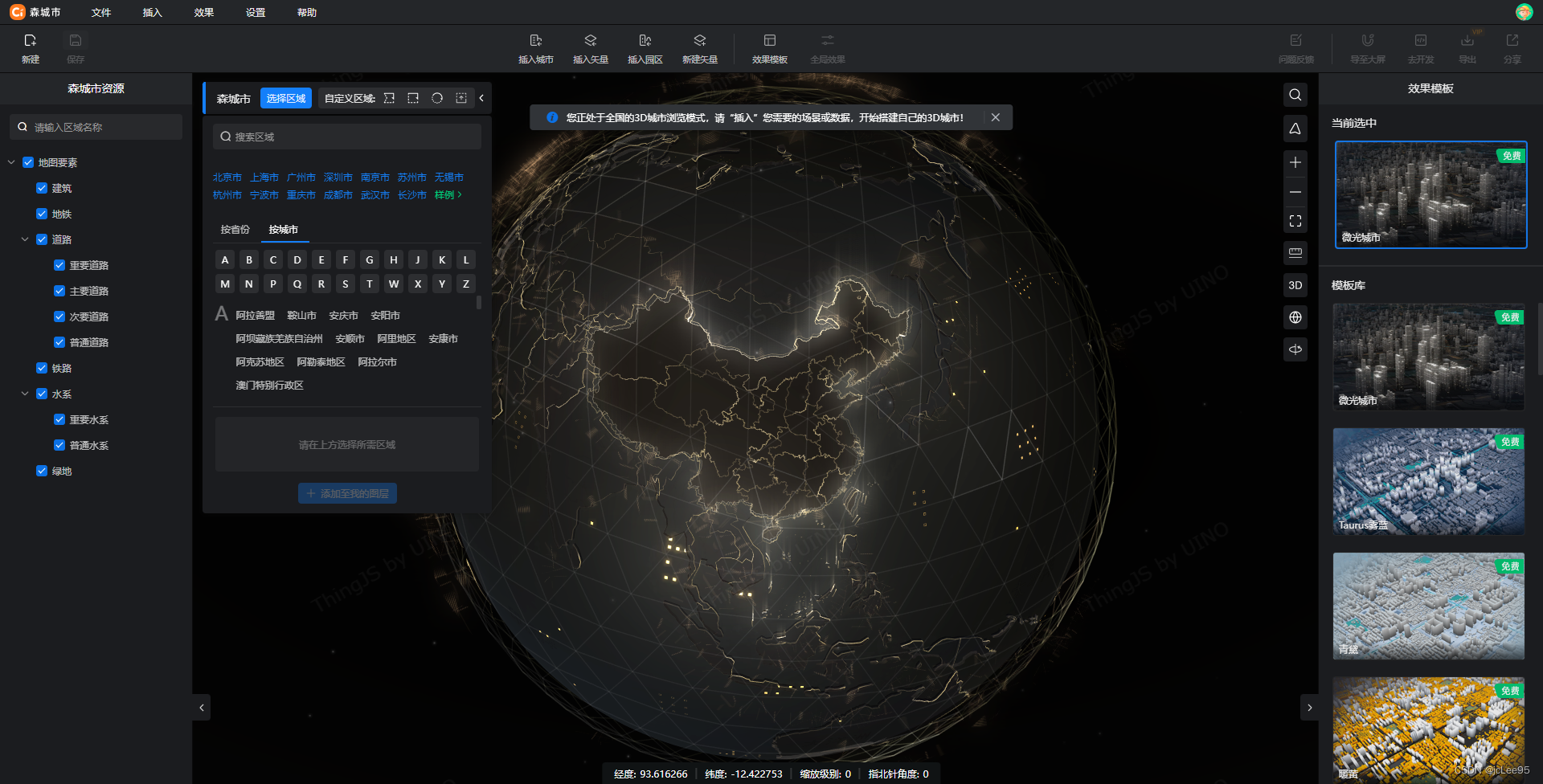
Task: Collapse the left resource sidebar arrow
Action: (x=202, y=708)
